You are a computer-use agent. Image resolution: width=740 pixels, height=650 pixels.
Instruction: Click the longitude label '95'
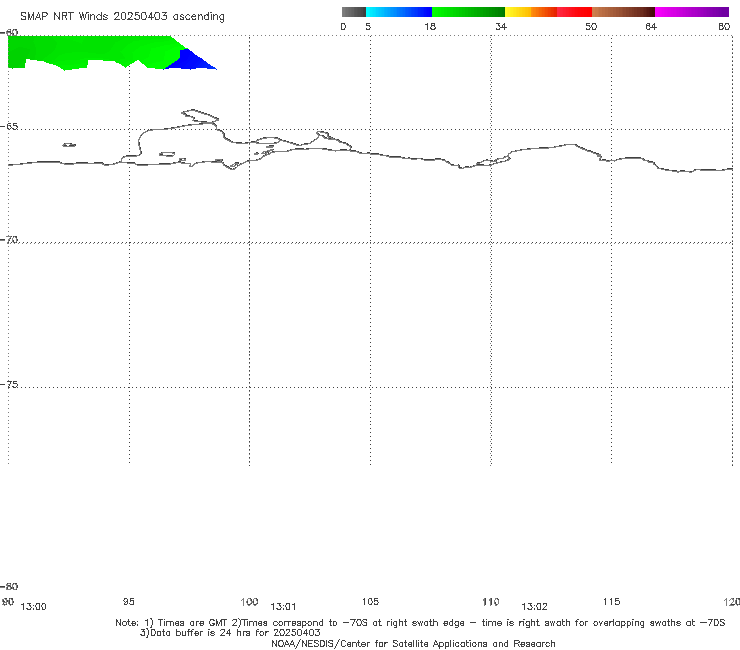(x=128, y=601)
